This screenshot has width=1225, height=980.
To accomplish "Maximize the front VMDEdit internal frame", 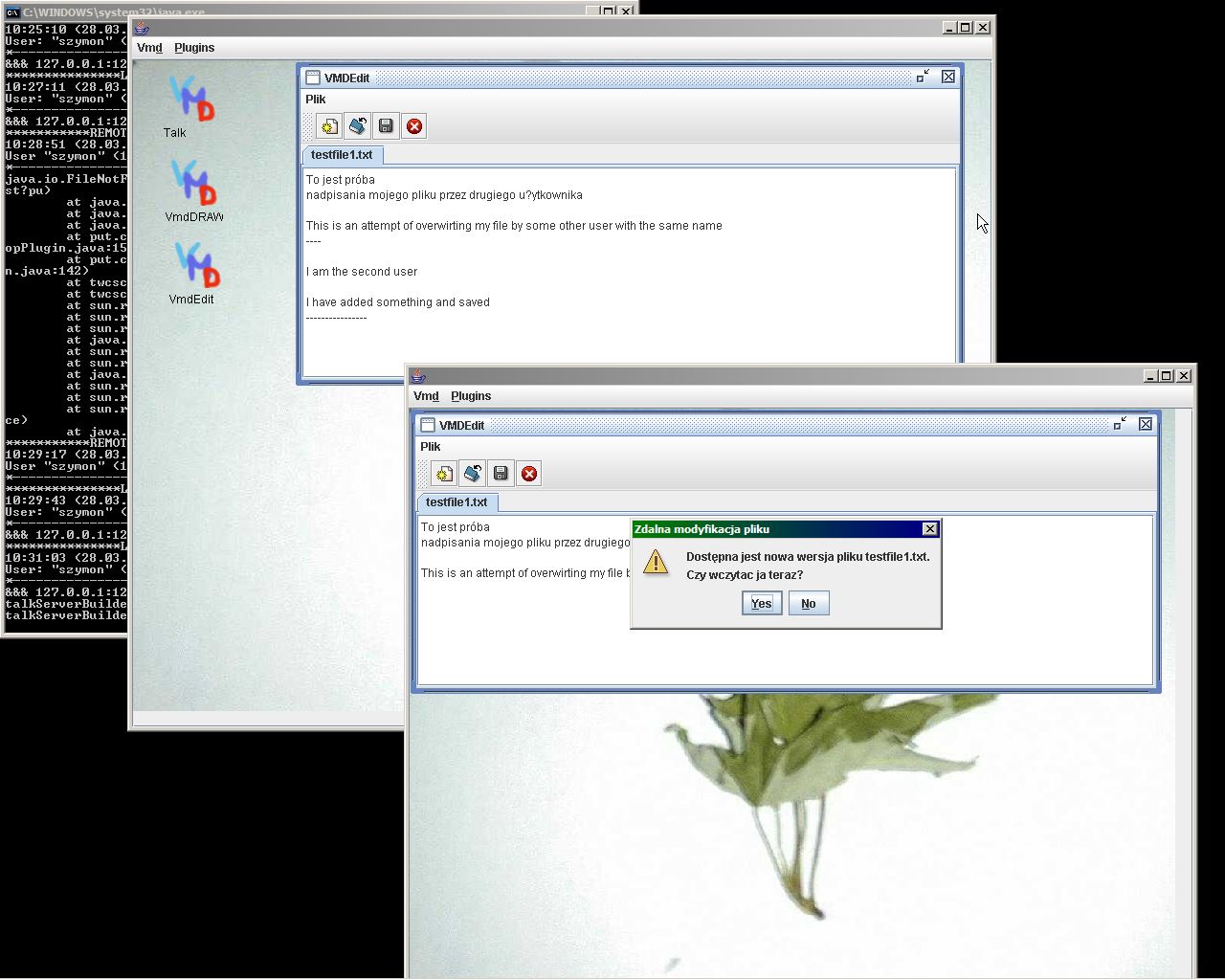I will 1120,424.
